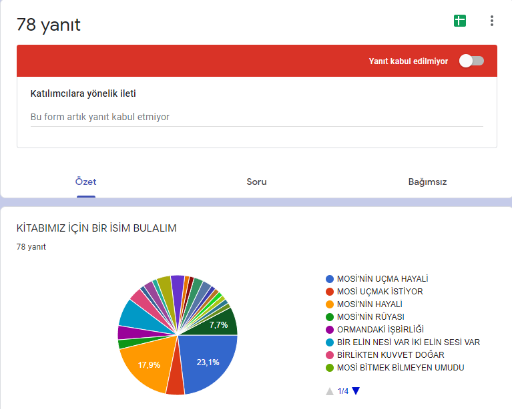Open responses in Google Sheets icon
Screen dimensions: 512x409
460,21
